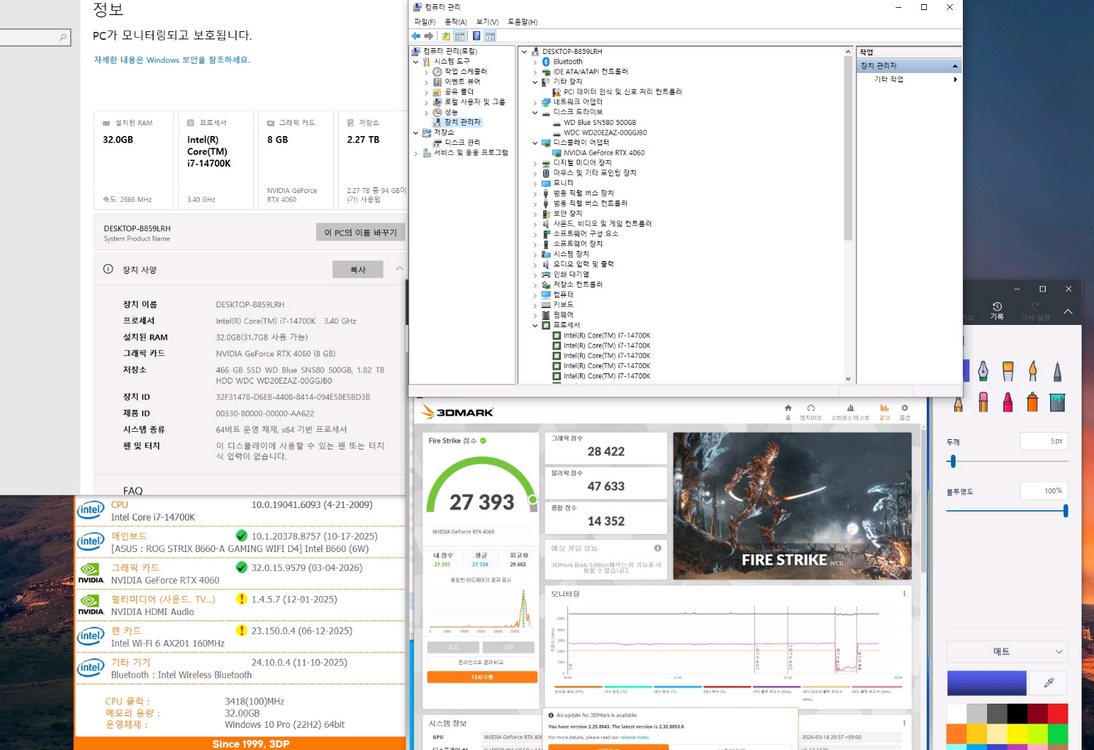Select the crayon tool
Screen dimensions: 1094x750
pos(1008,402)
